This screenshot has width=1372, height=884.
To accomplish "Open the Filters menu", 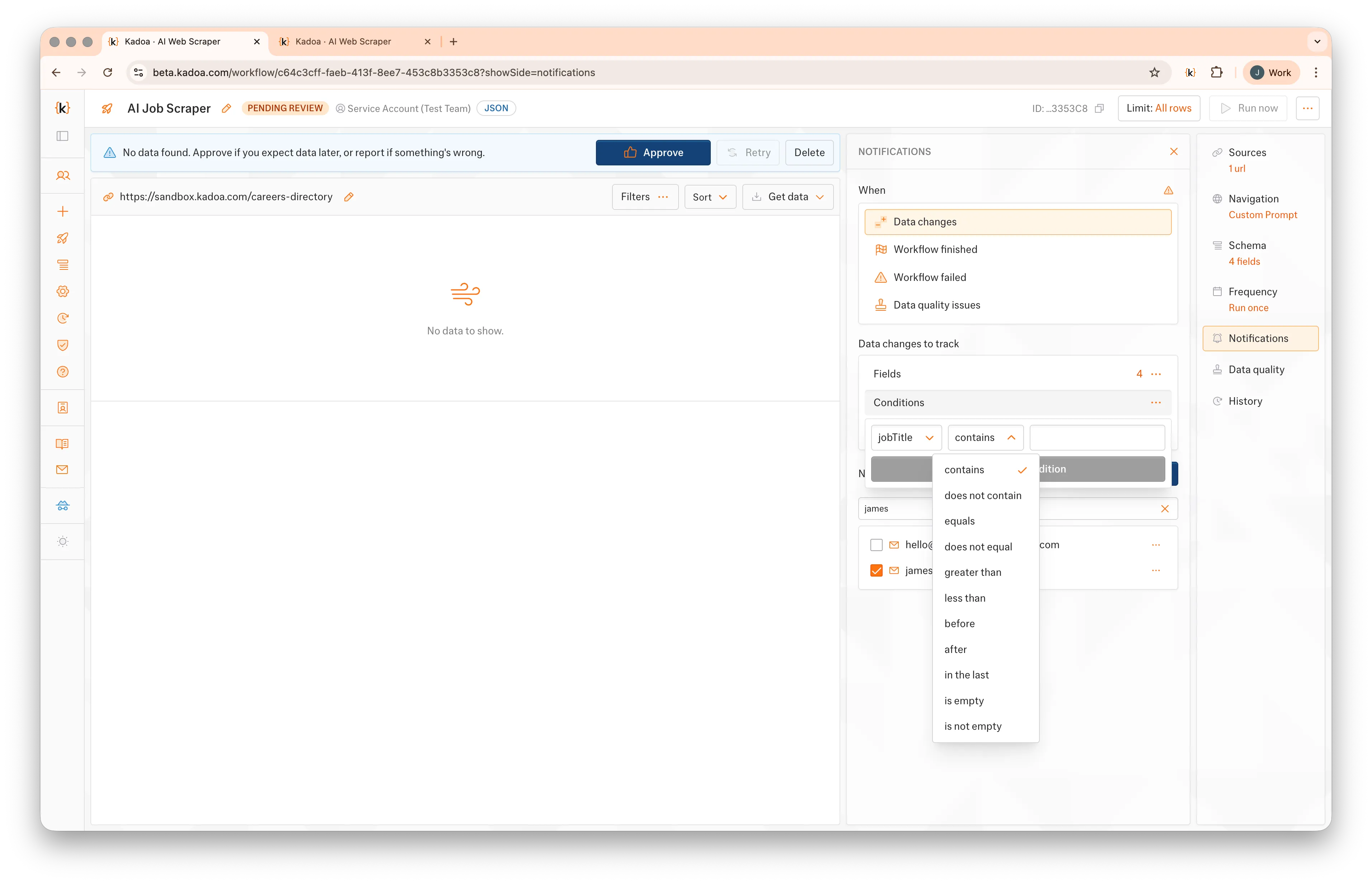I will click(645, 197).
